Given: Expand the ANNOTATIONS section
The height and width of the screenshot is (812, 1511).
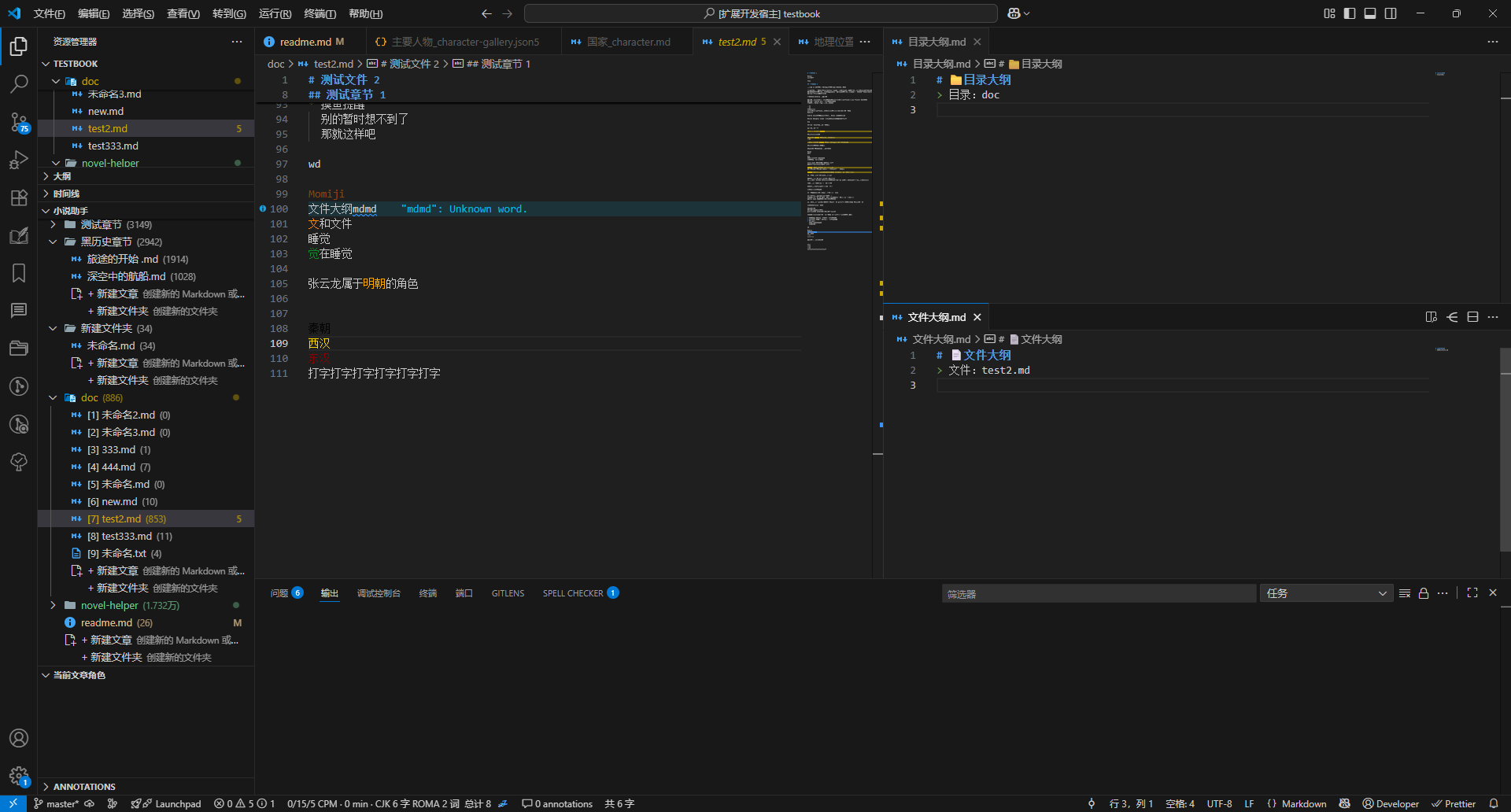Looking at the screenshot, I should click(x=84, y=787).
